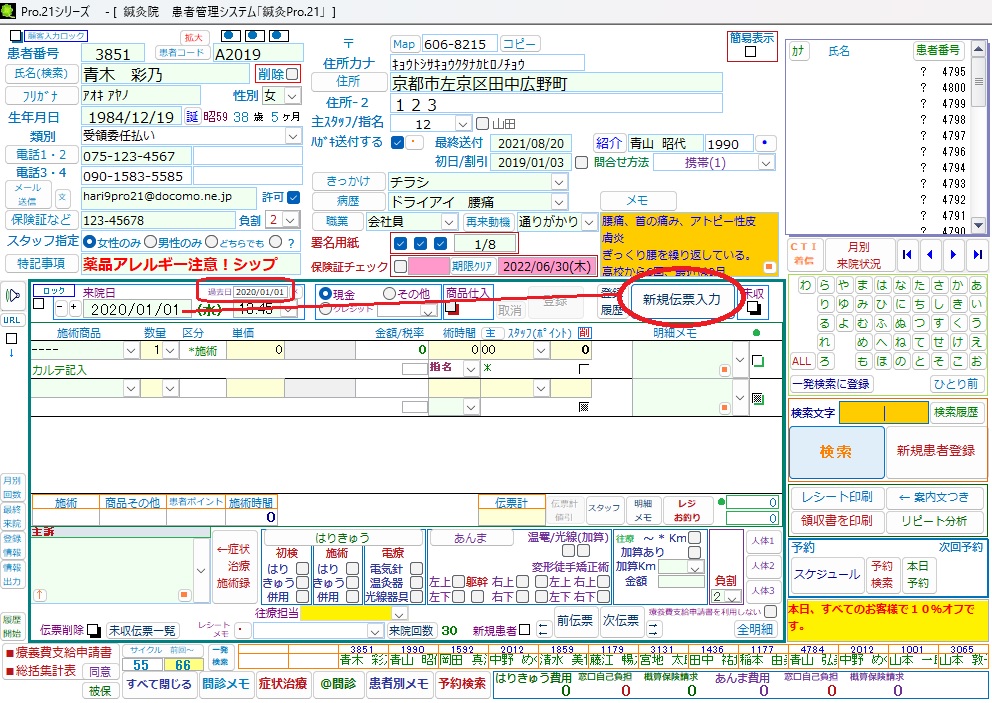Select the あんま treatment section header

coord(471,538)
